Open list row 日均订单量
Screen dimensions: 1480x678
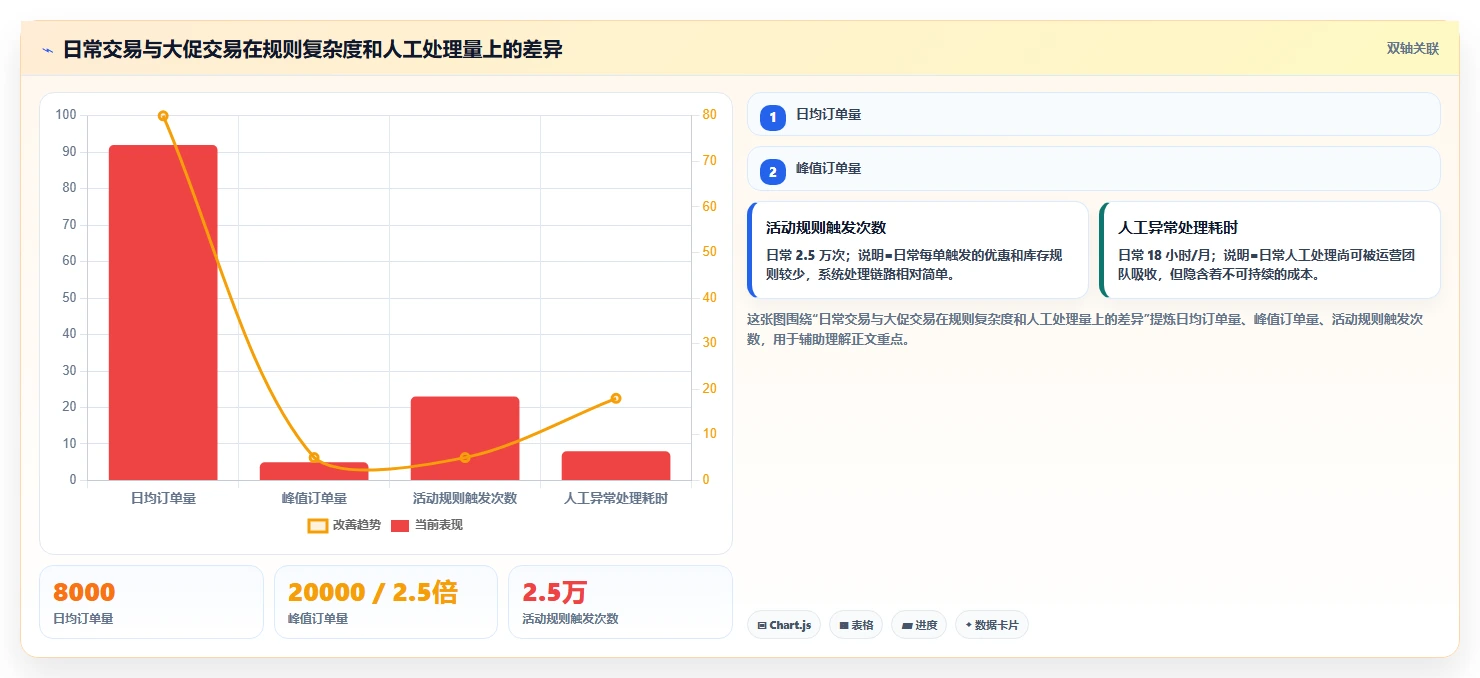(1093, 114)
